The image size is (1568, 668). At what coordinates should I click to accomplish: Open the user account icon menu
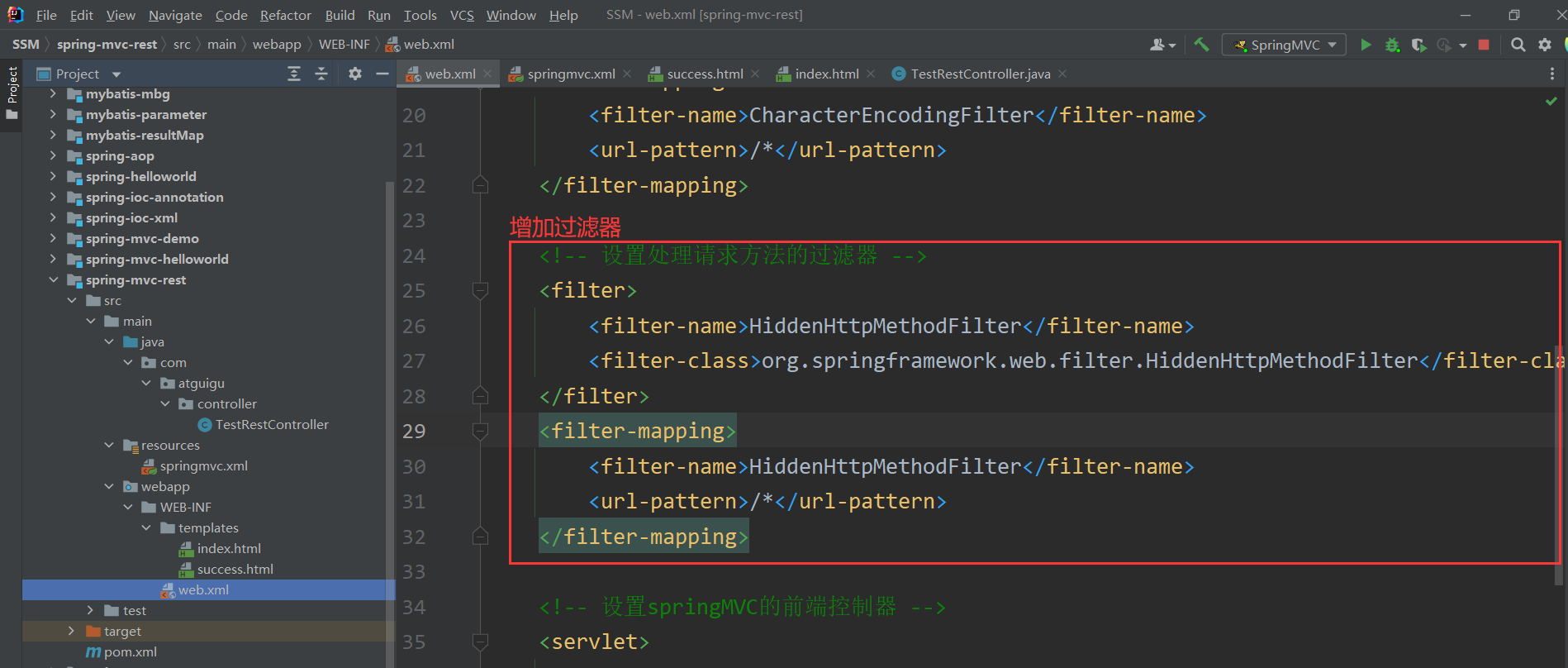pos(1162,45)
